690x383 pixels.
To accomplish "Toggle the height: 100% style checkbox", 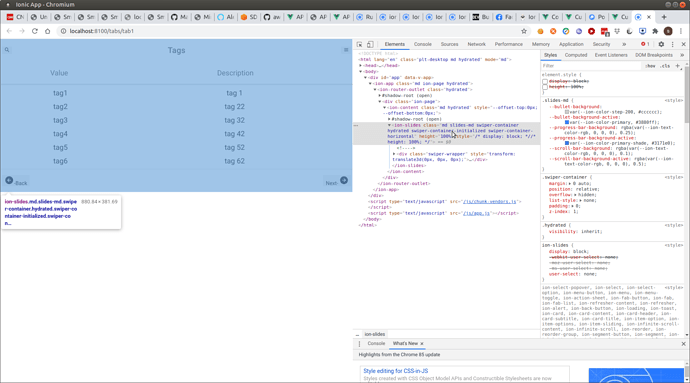I will (x=545, y=87).
